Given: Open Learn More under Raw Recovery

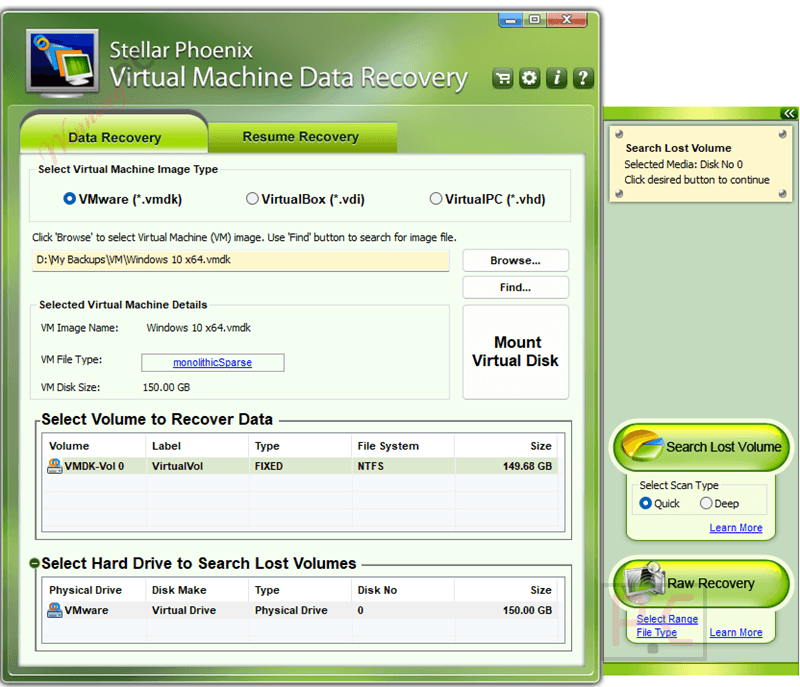Looking at the screenshot, I should 736,632.
